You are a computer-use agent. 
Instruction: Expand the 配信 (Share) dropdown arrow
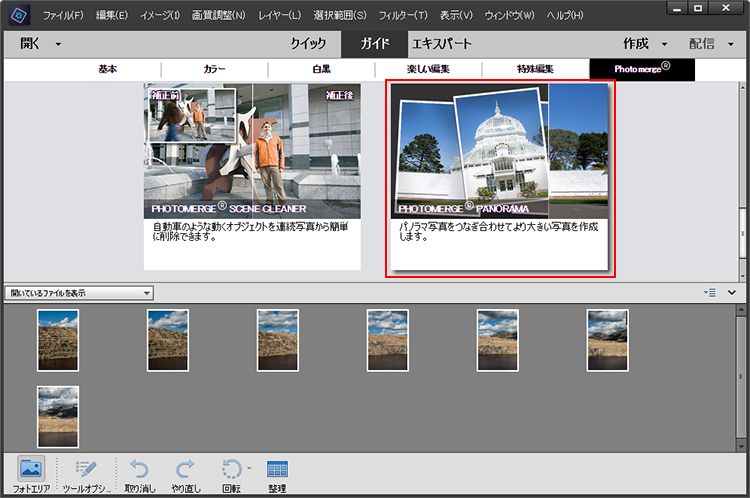731,44
